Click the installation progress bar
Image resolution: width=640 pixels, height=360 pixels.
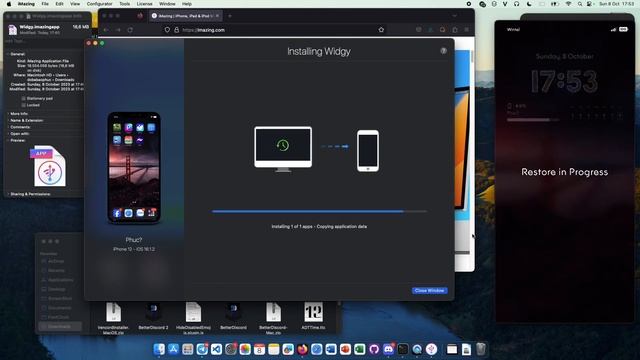(x=319, y=211)
